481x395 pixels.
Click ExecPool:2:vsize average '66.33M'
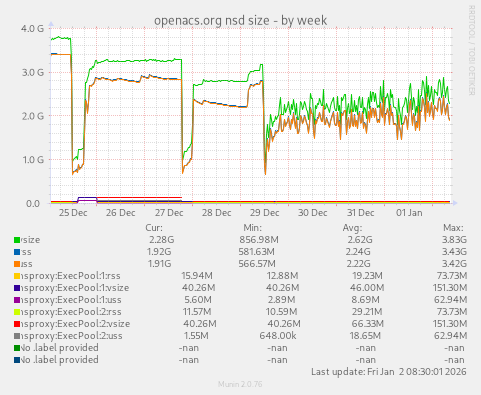[x=368, y=324]
